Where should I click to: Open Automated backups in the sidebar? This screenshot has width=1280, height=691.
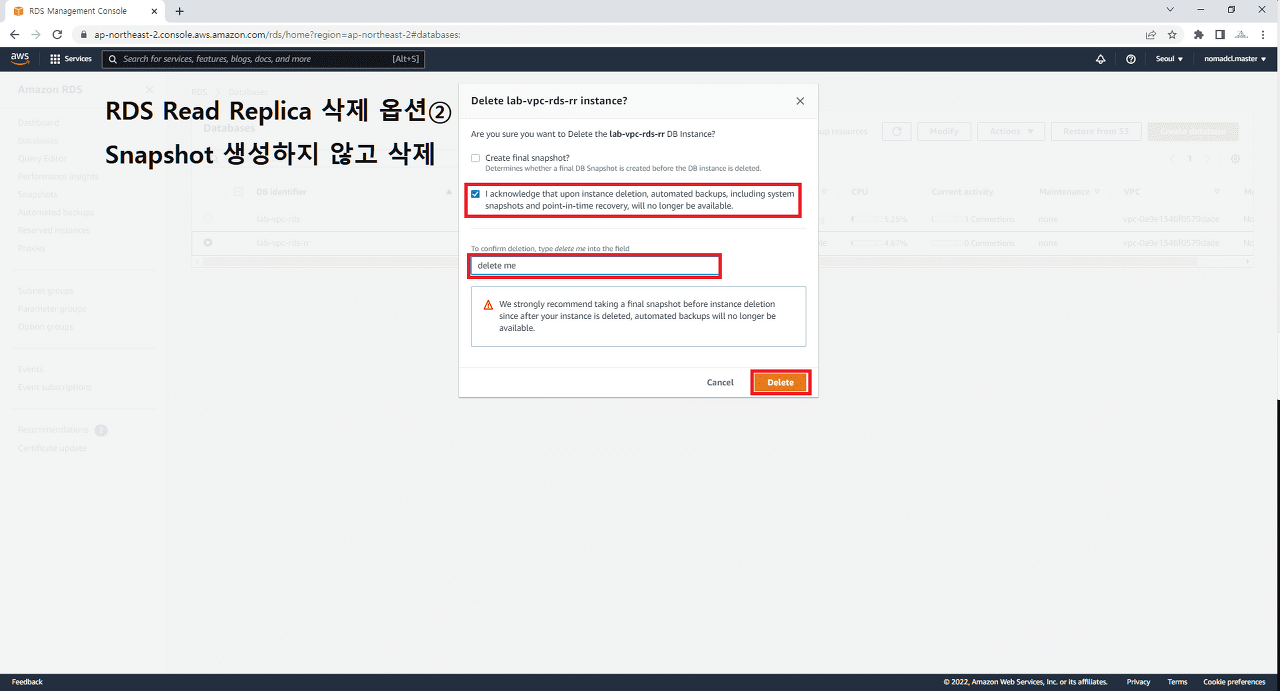56,212
